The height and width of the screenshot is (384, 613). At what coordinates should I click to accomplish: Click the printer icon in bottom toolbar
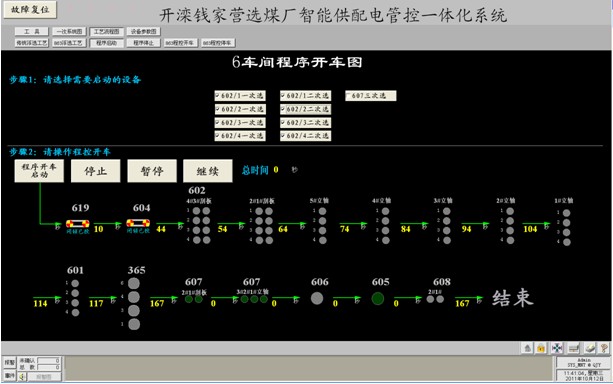coord(574,347)
